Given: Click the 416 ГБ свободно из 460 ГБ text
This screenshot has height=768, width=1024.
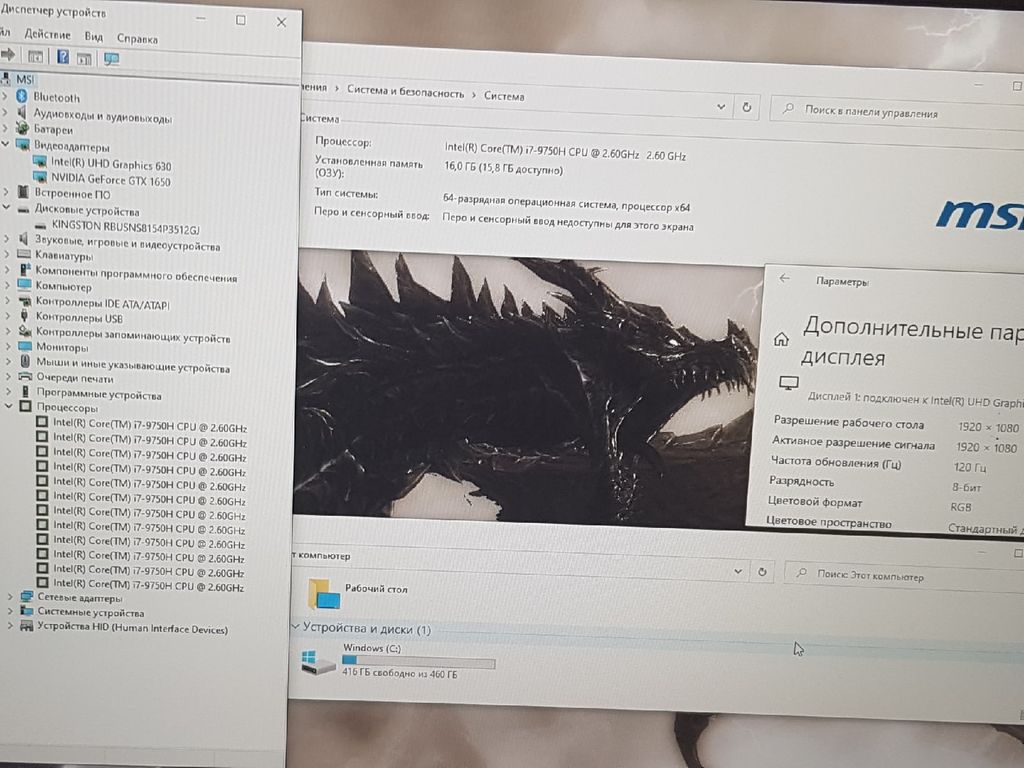Looking at the screenshot, I should [x=400, y=673].
